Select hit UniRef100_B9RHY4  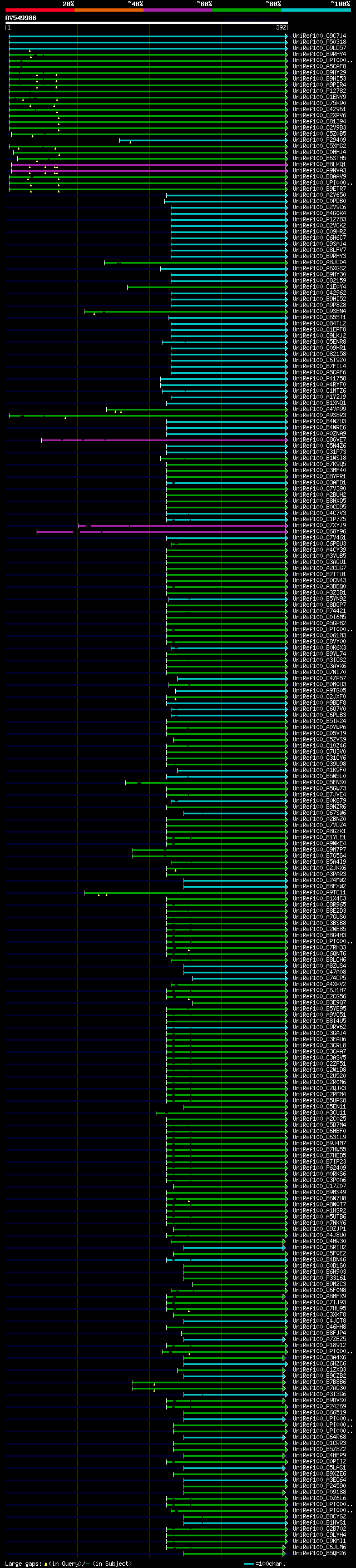point(319,54)
